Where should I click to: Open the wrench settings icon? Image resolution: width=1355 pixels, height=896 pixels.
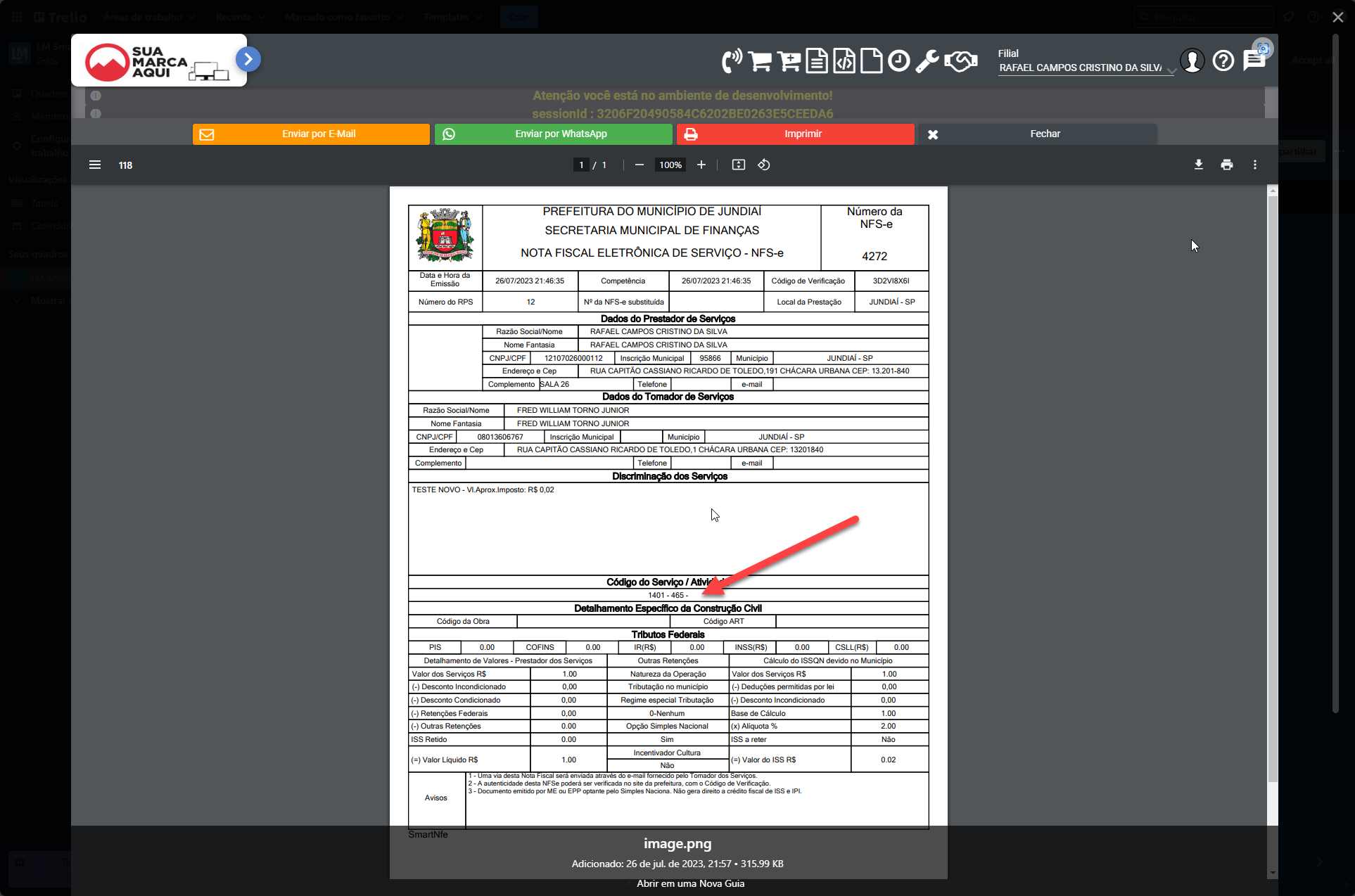(927, 61)
